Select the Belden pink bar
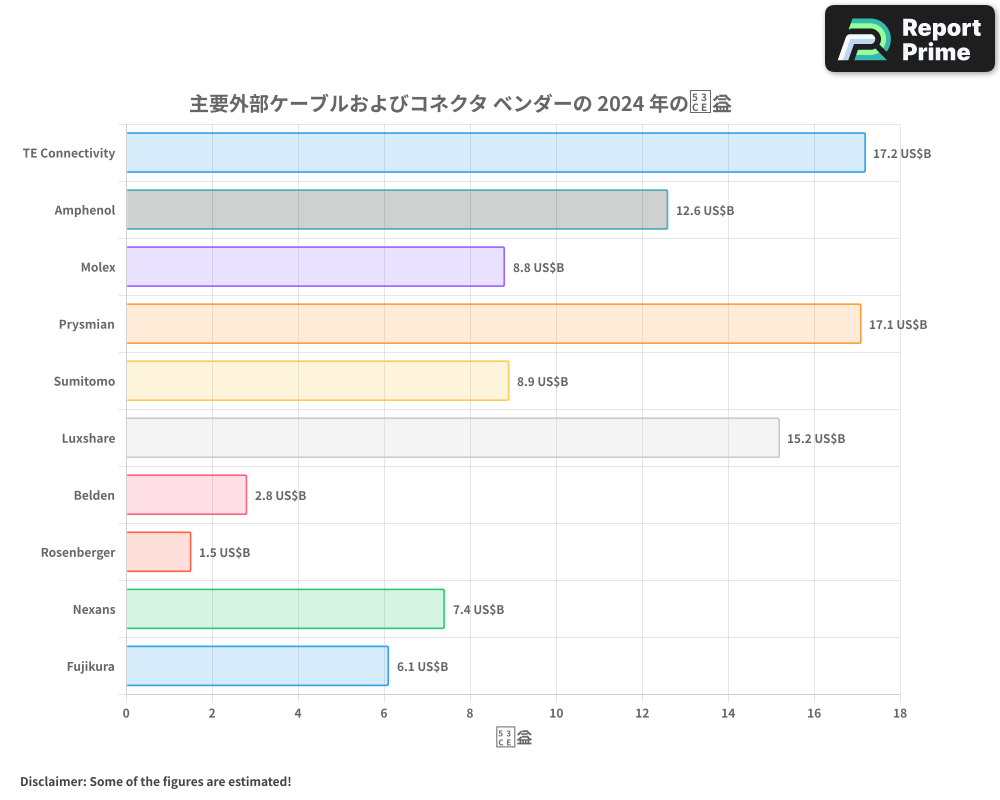Image resolution: width=1000 pixels, height=800 pixels. [185, 495]
